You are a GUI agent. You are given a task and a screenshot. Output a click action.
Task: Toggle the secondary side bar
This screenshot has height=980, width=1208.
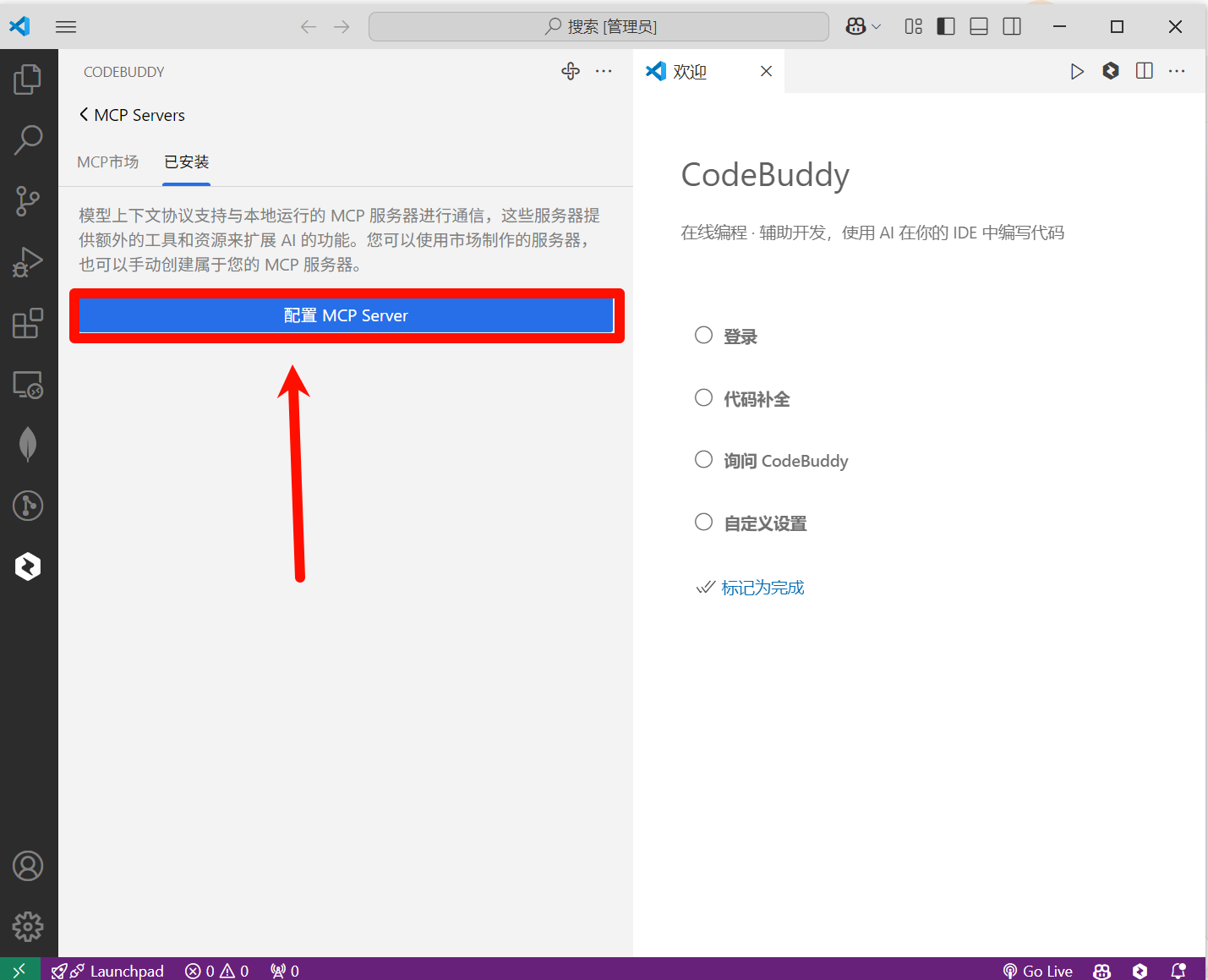pyautogui.click(x=1012, y=27)
